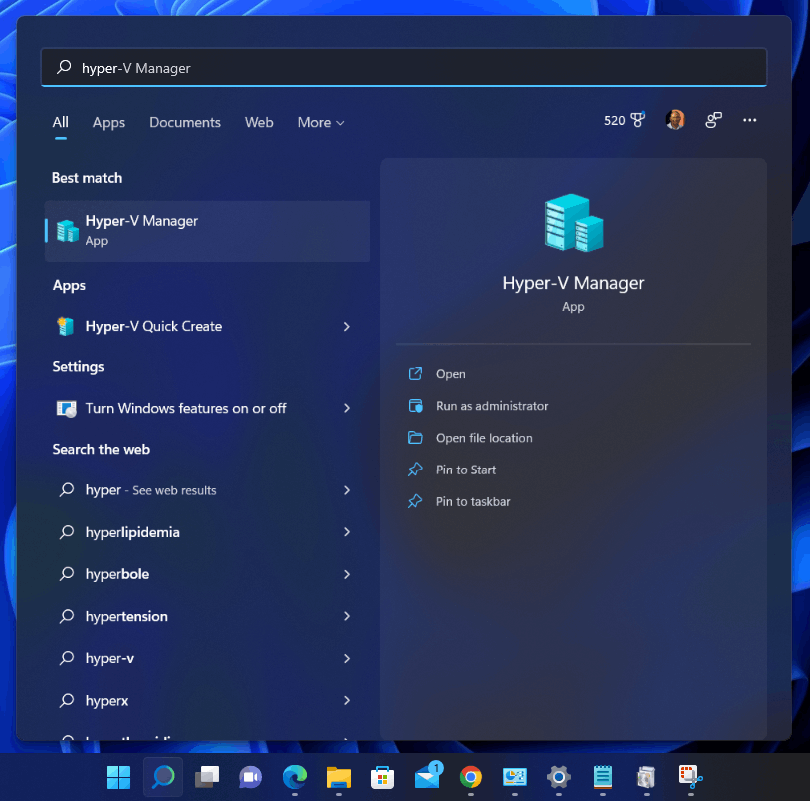This screenshot has width=810, height=801.
Task: Select the hyperlipidemia web suggestion
Action: coord(205,532)
